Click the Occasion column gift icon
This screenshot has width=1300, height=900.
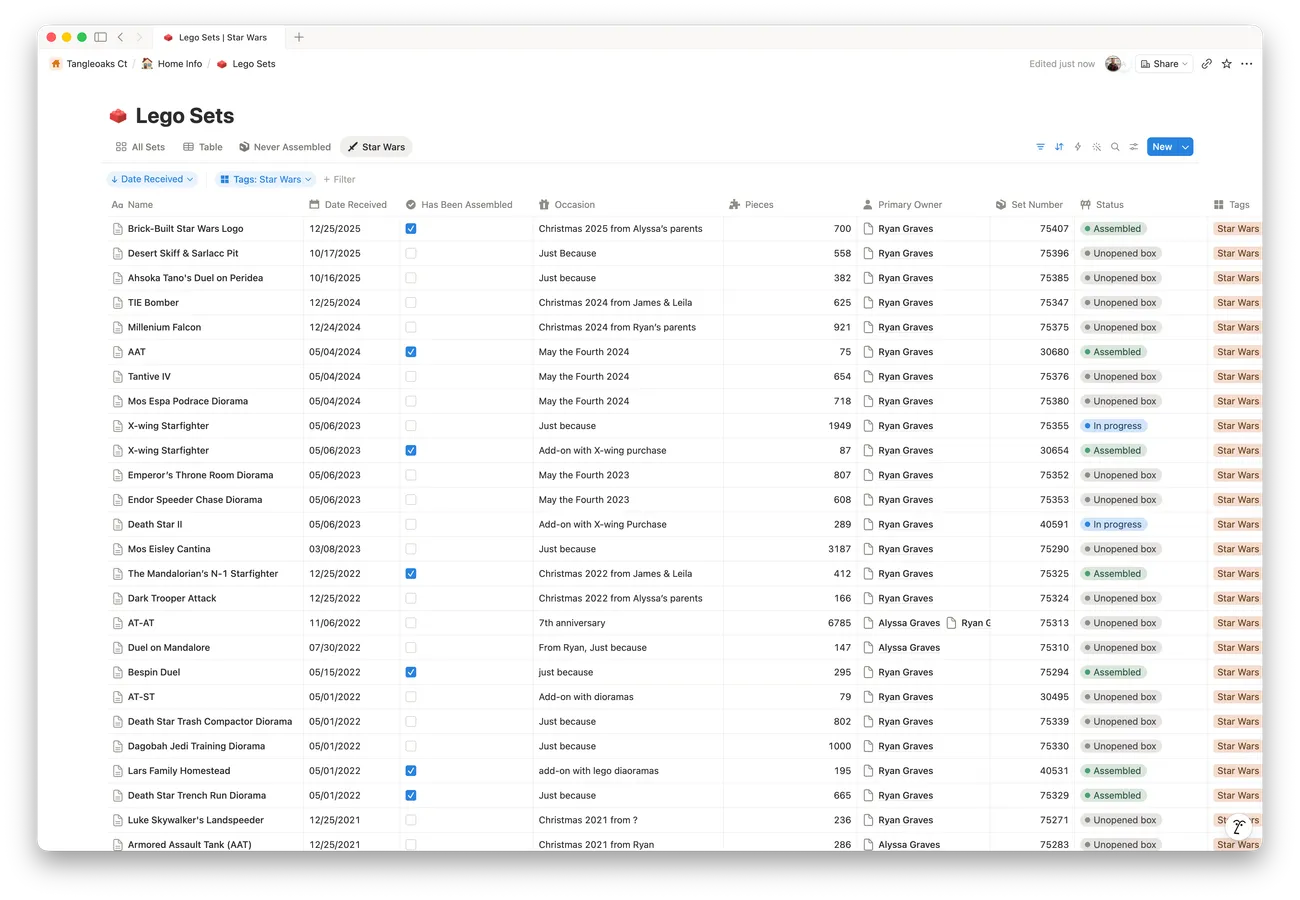(x=544, y=204)
